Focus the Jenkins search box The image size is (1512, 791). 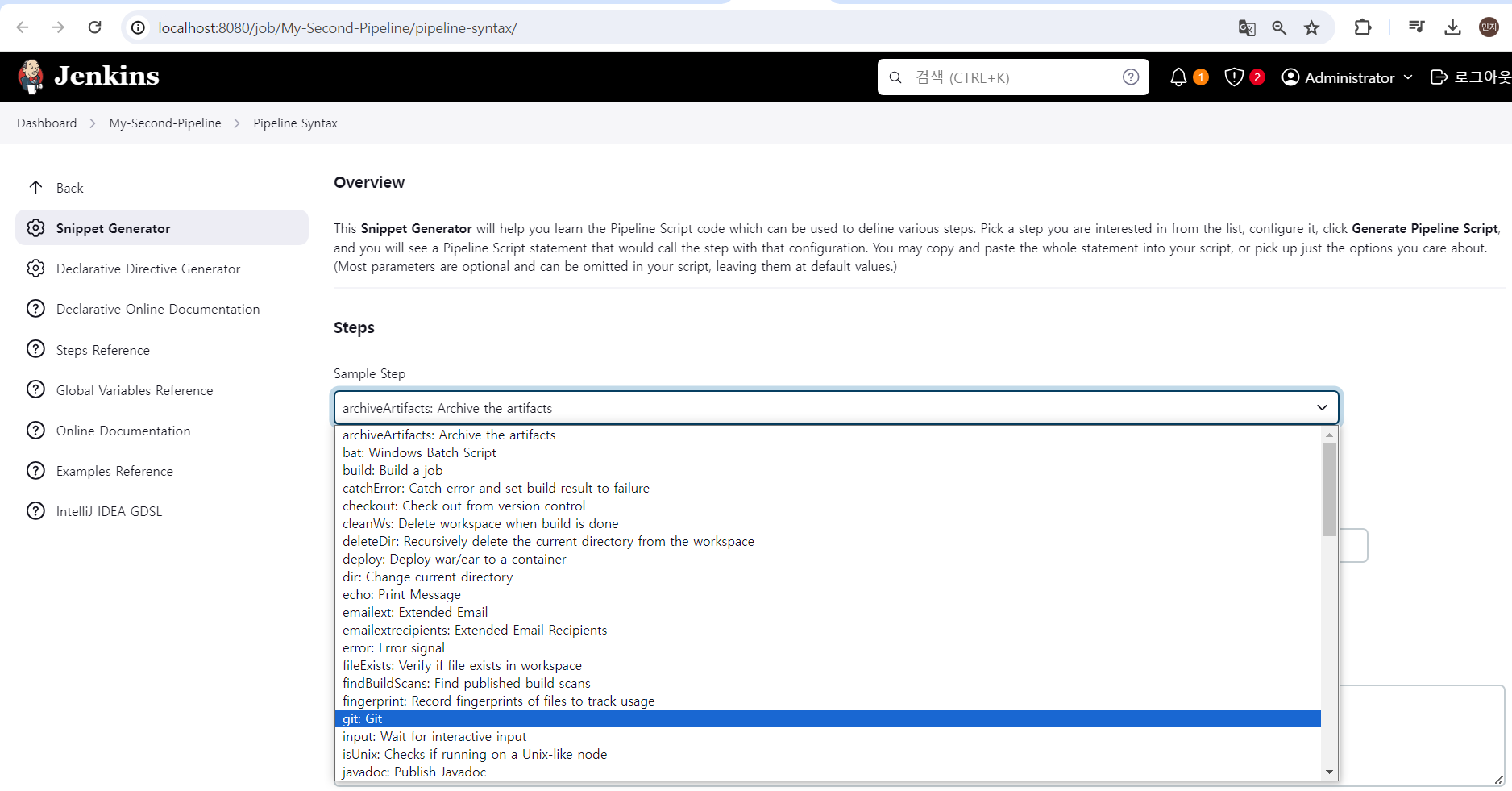pos(1013,77)
